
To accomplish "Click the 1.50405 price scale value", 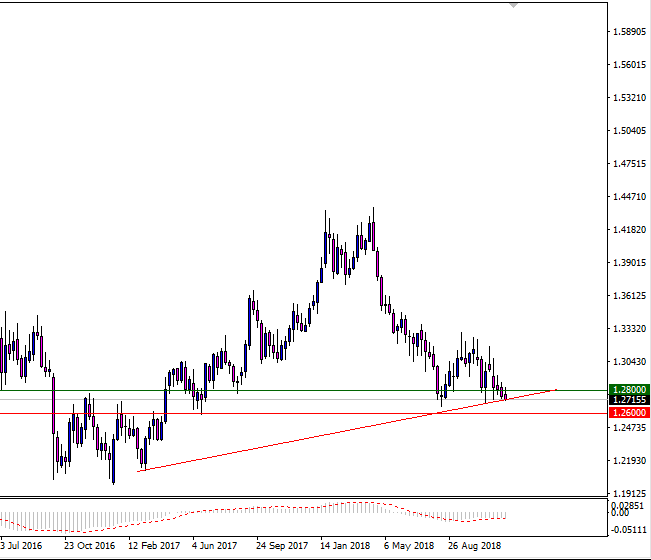I will 630,131.
